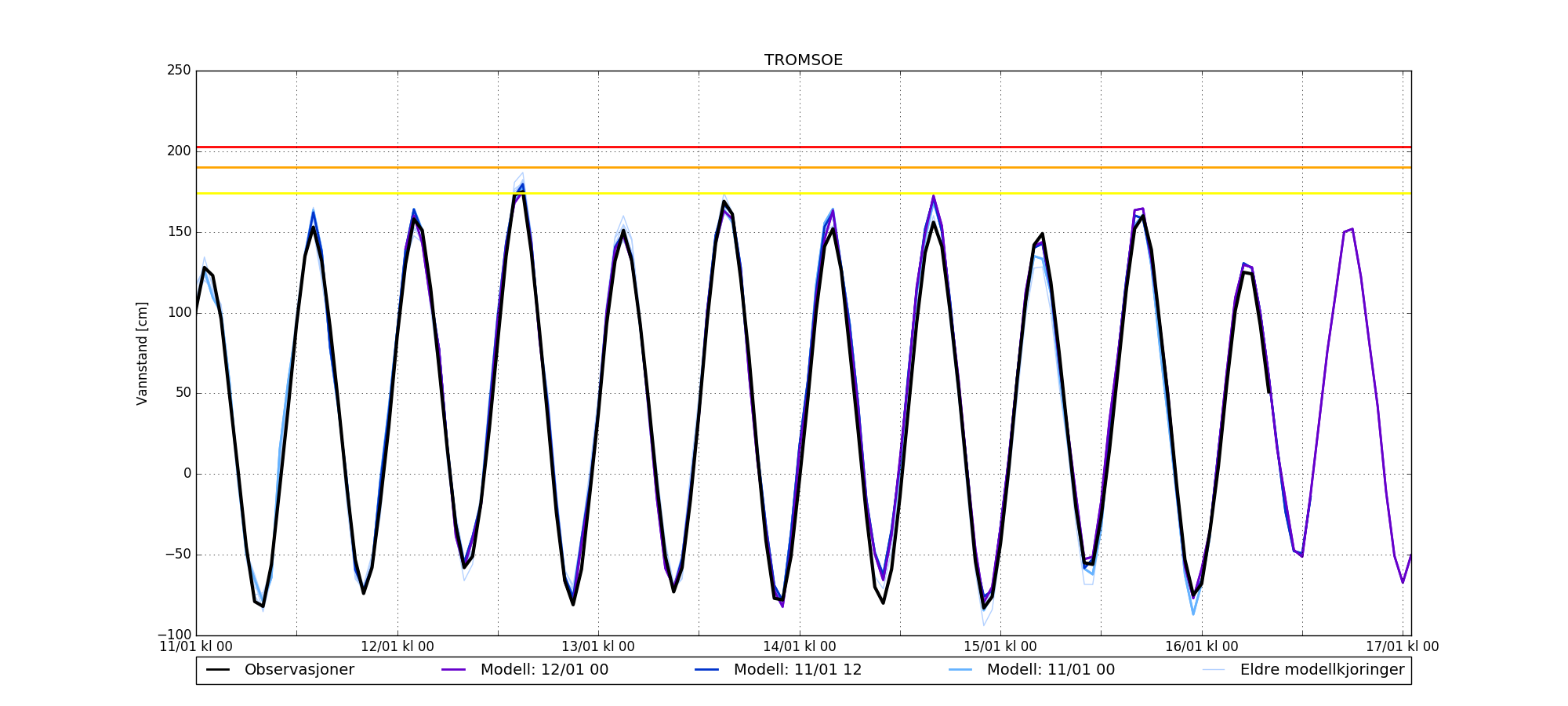Click the Modell: 12/01 00 legend label
The height and width of the screenshot is (706, 1568).
[544, 670]
